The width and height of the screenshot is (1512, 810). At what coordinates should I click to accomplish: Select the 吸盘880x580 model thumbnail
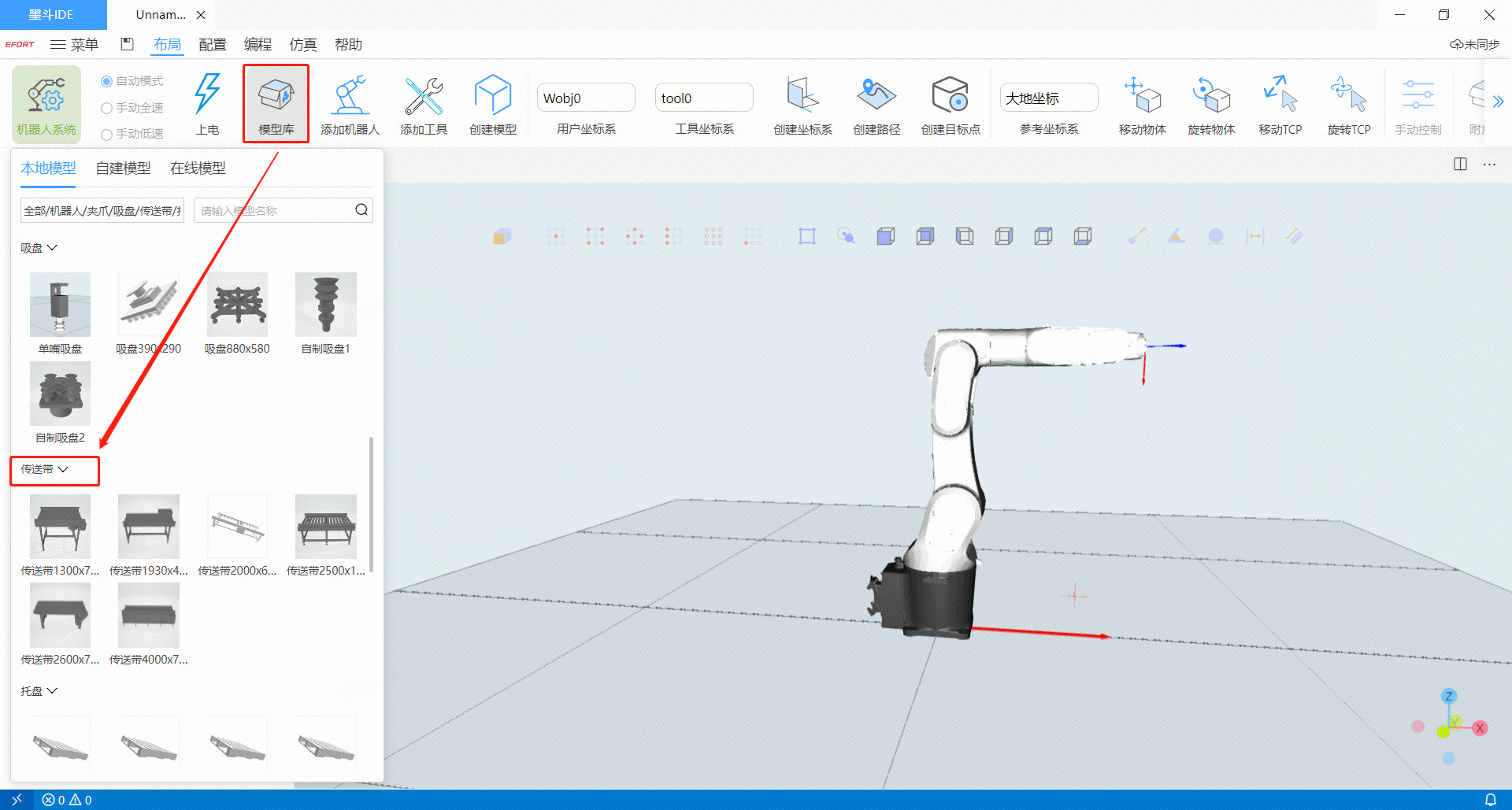tap(237, 305)
